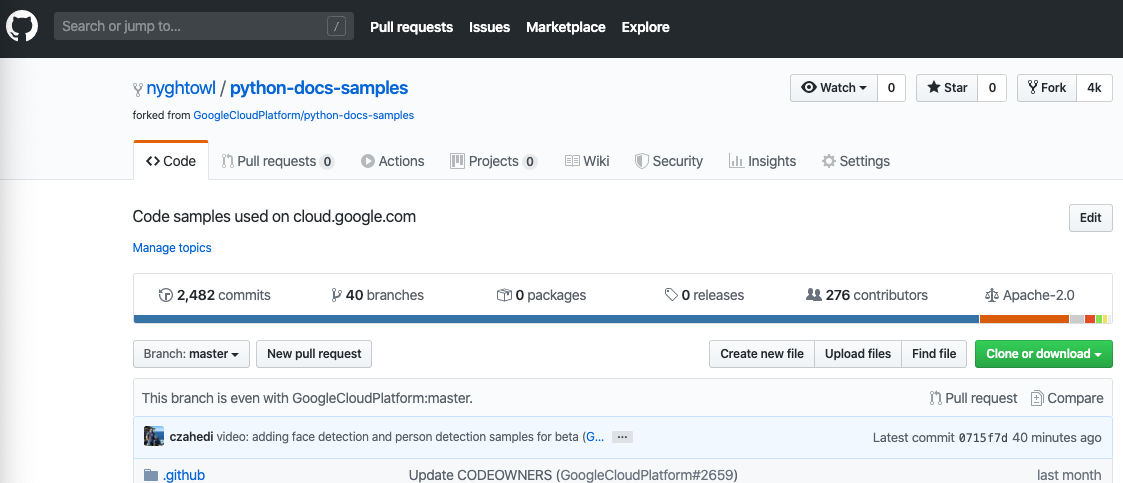Screen dimensions: 1123x483
Task: Click the Edit description button
Action: click(x=1091, y=218)
